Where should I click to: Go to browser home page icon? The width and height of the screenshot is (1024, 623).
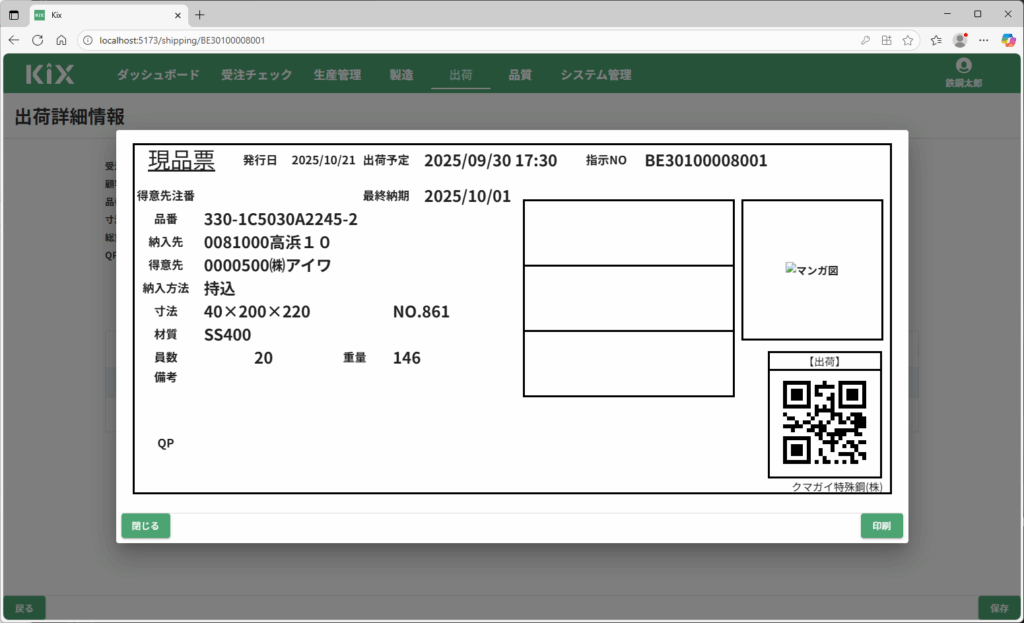pyautogui.click(x=61, y=40)
